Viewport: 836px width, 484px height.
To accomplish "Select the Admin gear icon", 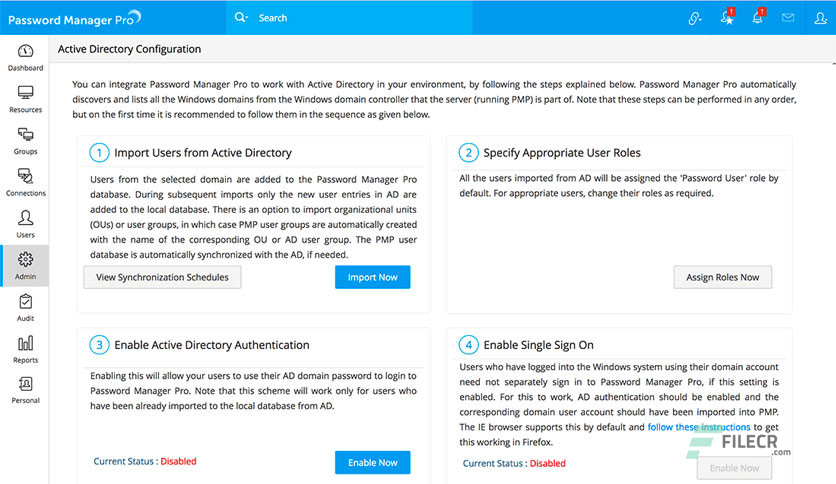I will click(x=25, y=260).
